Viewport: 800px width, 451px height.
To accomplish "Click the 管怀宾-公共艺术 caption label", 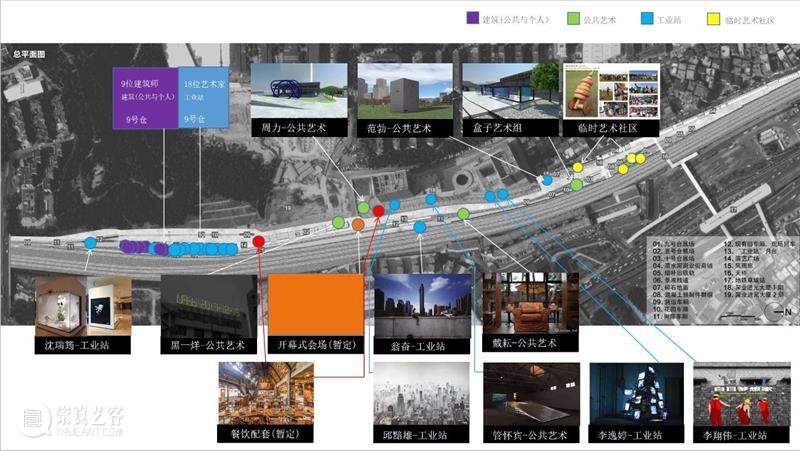I will coord(530,435).
